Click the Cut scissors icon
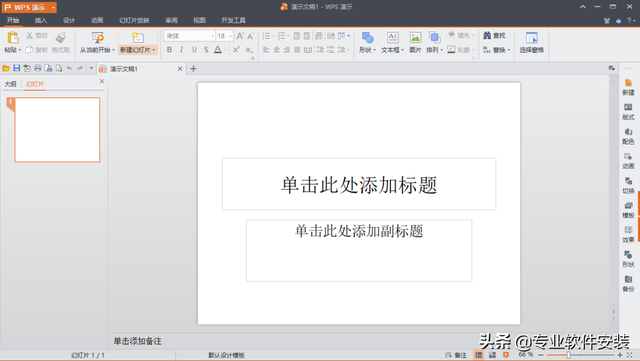The image size is (640, 361). (x=30, y=36)
